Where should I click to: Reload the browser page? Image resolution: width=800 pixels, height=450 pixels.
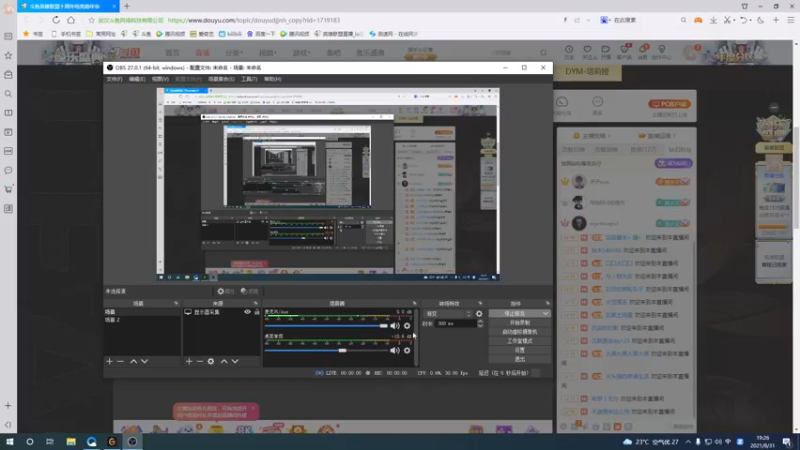pyautogui.click(x=56, y=20)
